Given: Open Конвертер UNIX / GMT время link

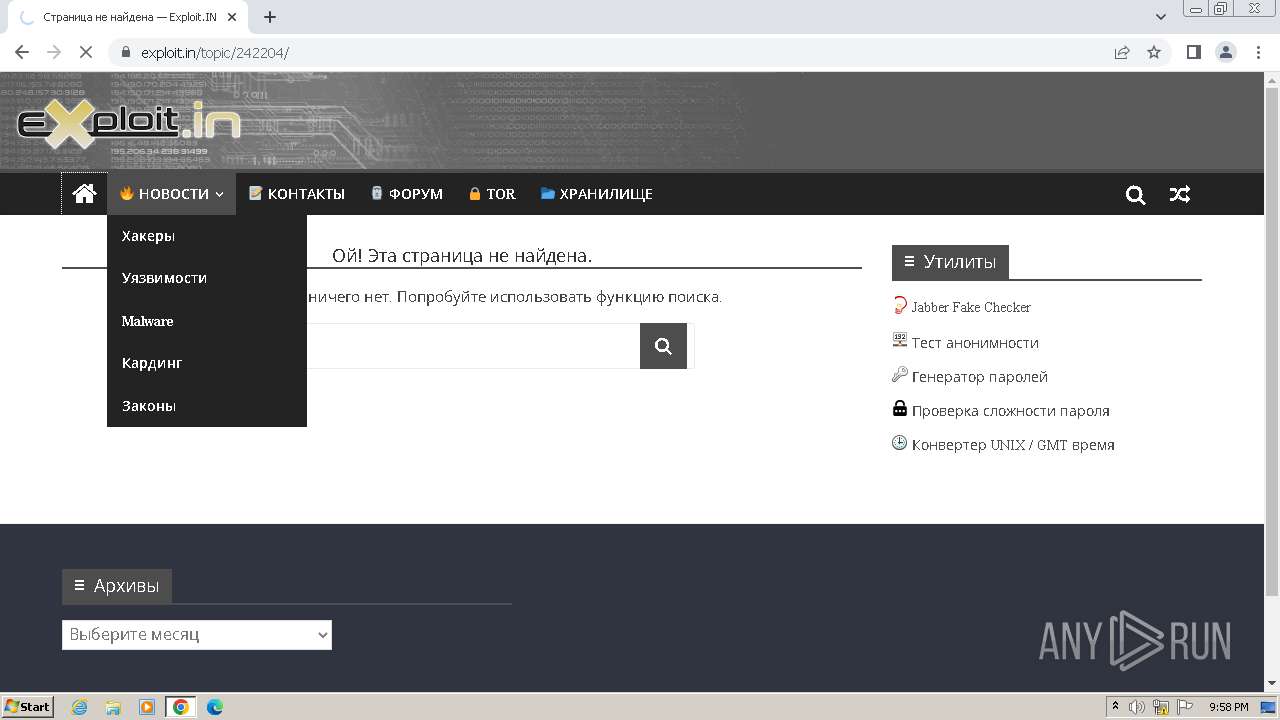Looking at the screenshot, I should [x=1013, y=445].
